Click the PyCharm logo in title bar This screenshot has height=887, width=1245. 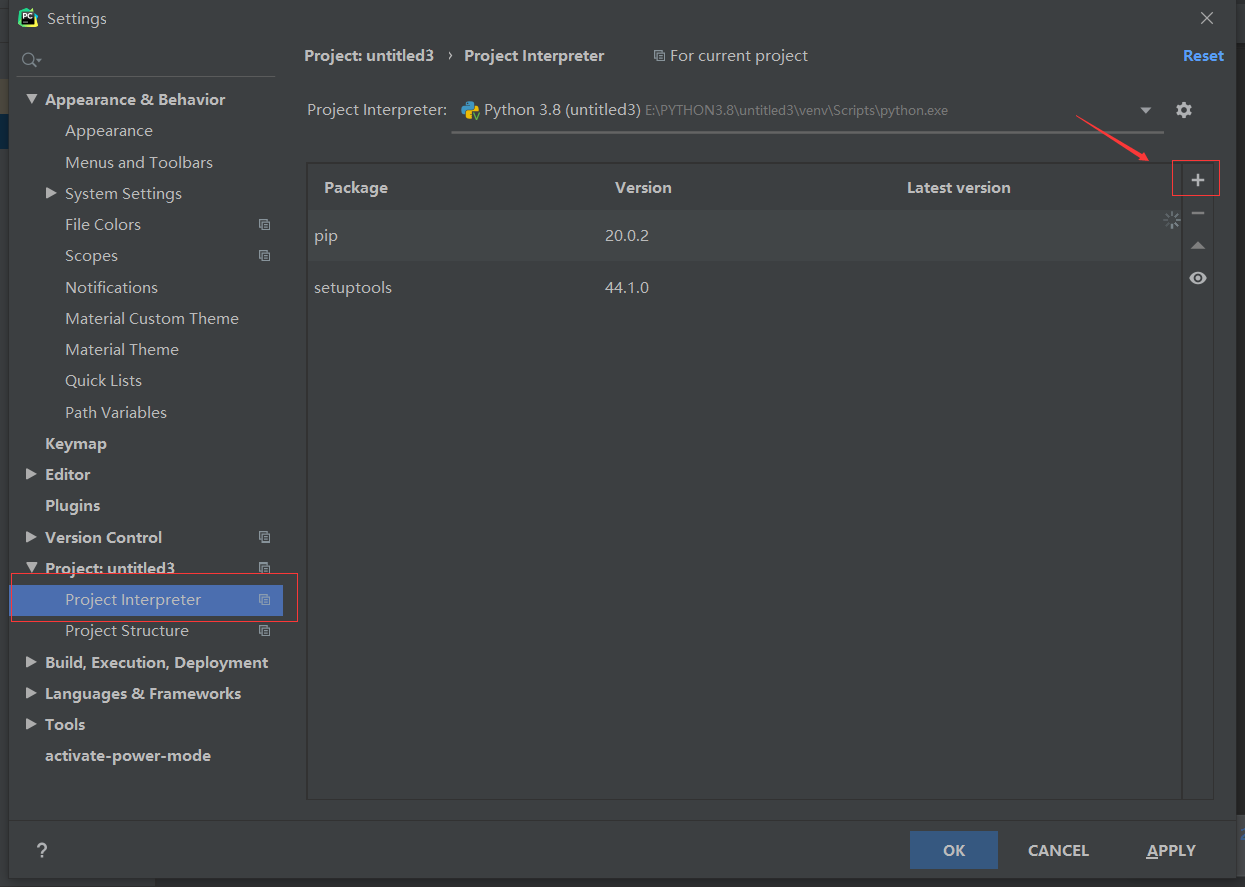[x=27, y=17]
